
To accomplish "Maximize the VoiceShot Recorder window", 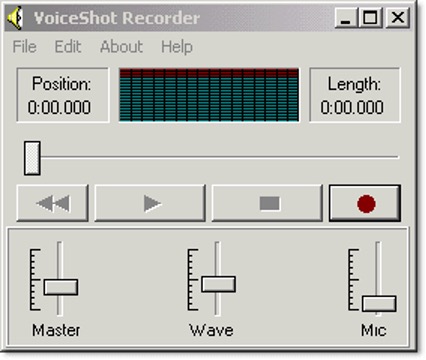I will coord(370,17).
